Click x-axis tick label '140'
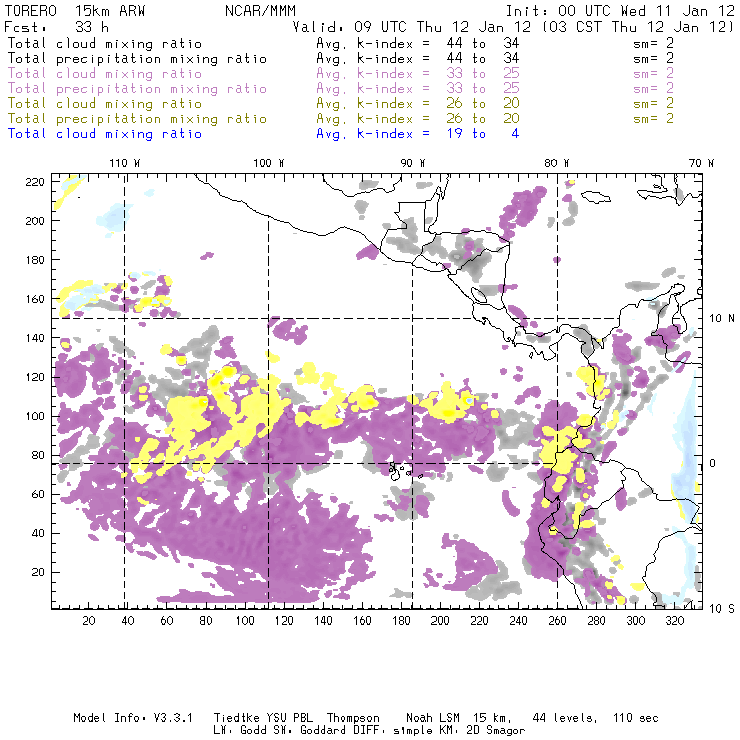Viewport: 740px width, 740px height. tap(323, 621)
